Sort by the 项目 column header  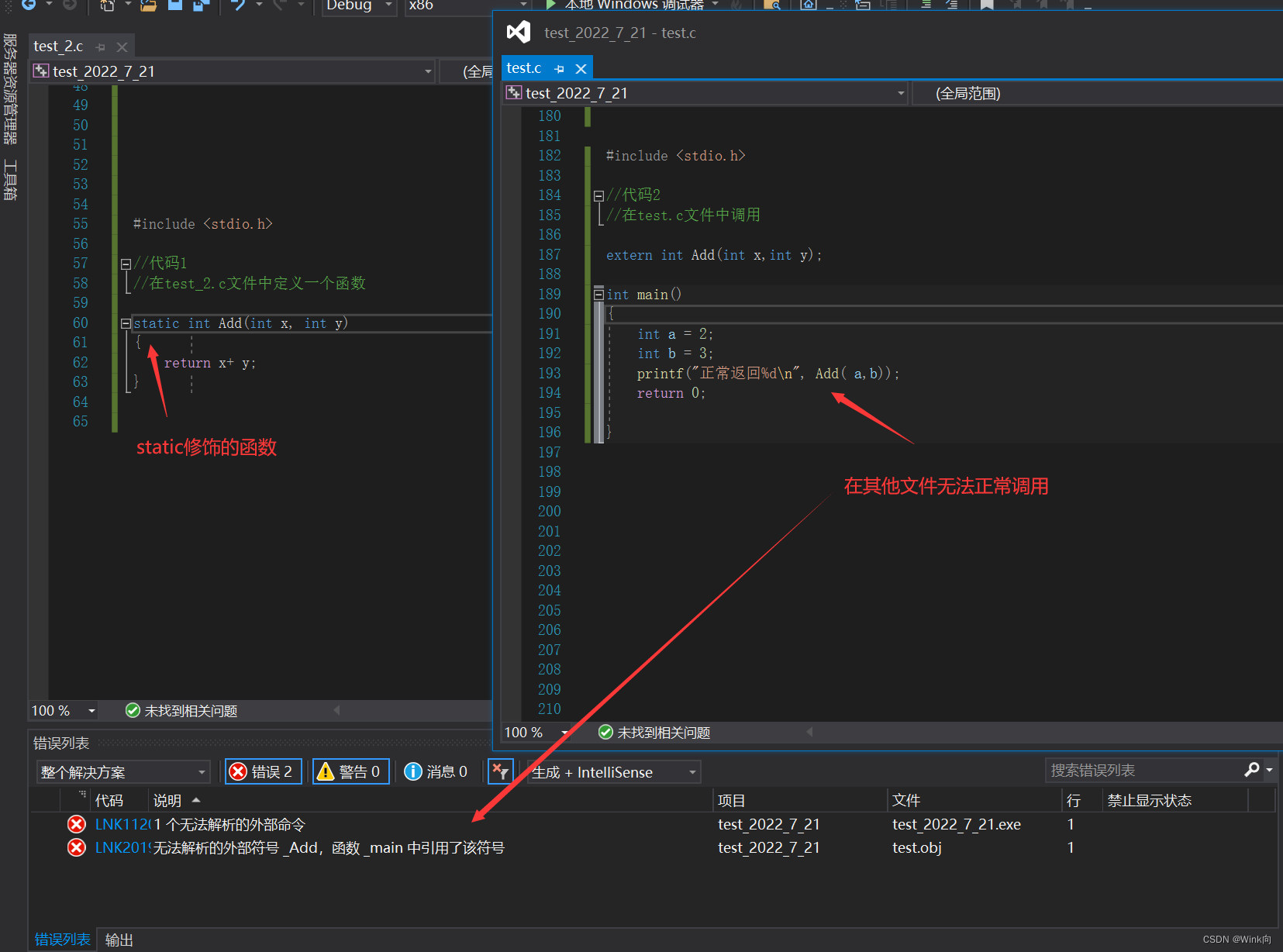pos(800,800)
